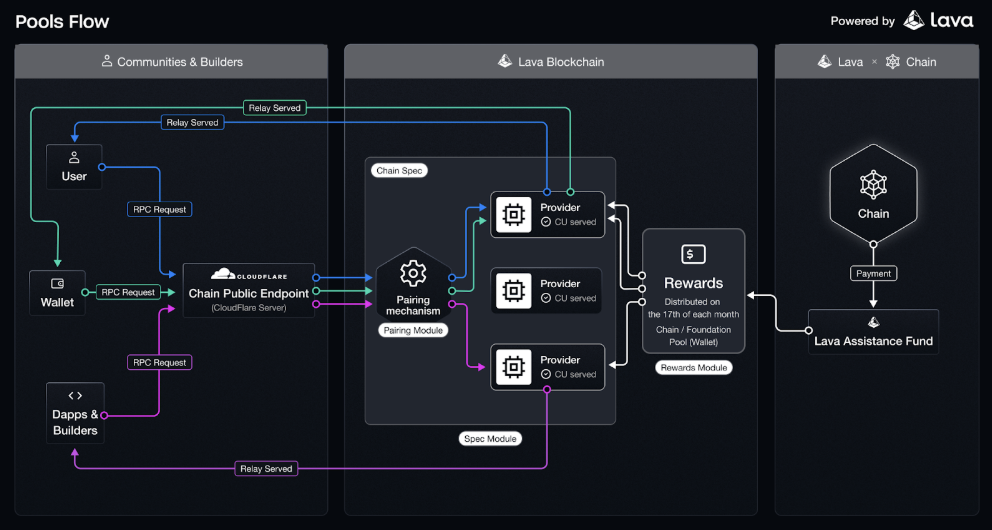Click the Payment label below Chain
The width and height of the screenshot is (992, 530).
click(873, 273)
